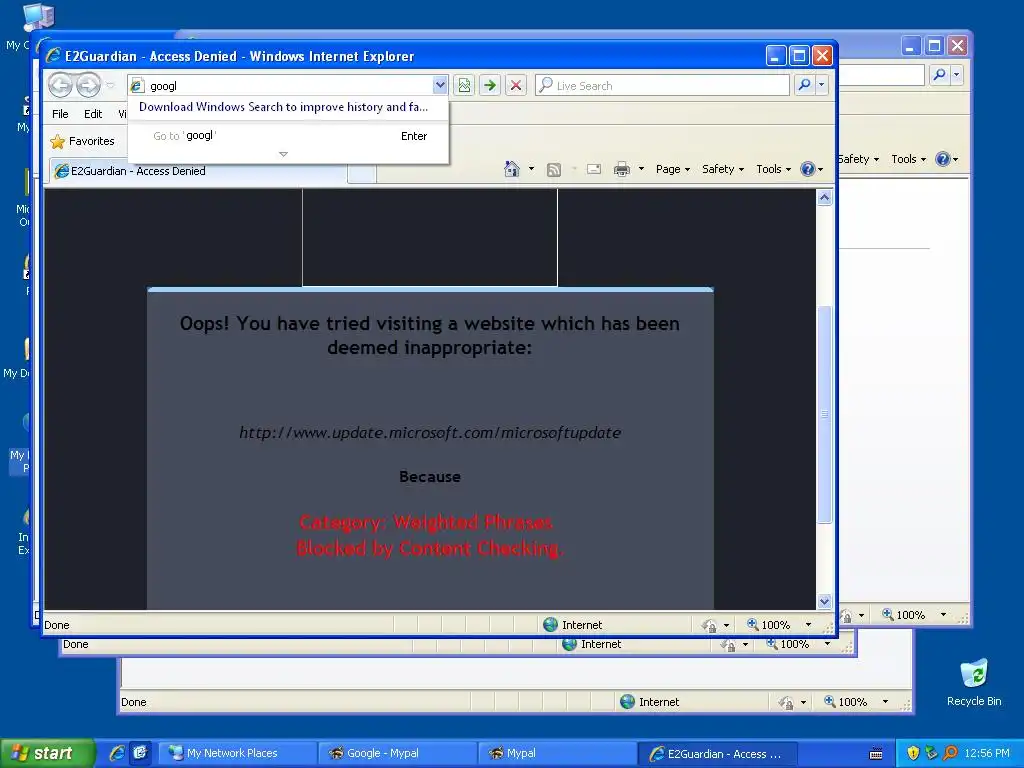
Task: Open the Edit menu
Action: pos(93,114)
